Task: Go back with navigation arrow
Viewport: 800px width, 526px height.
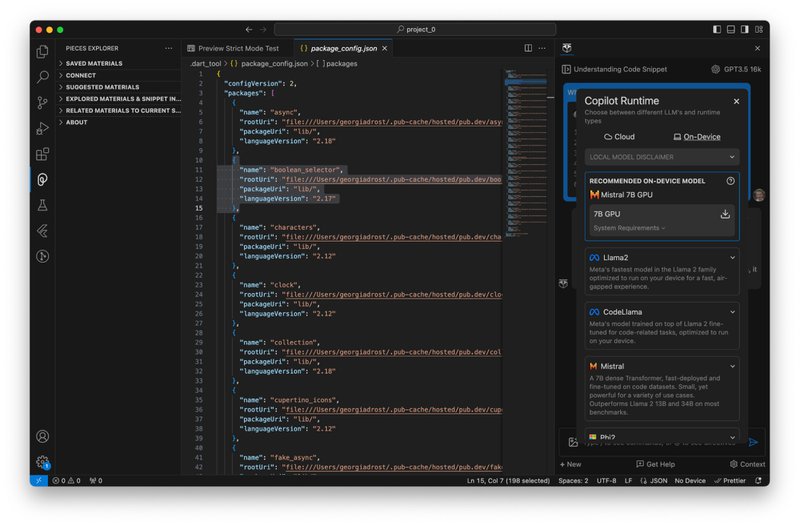Action: pos(249,30)
